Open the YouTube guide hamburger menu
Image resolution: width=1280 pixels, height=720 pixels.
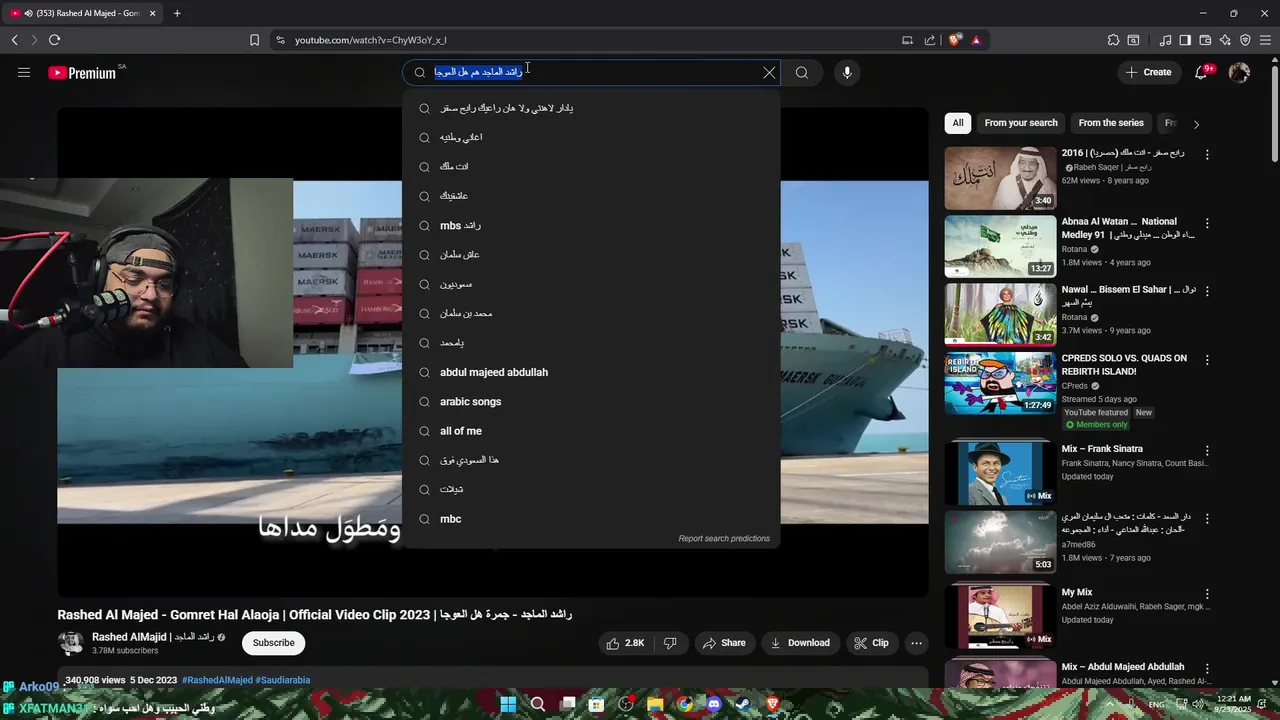(x=24, y=72)
